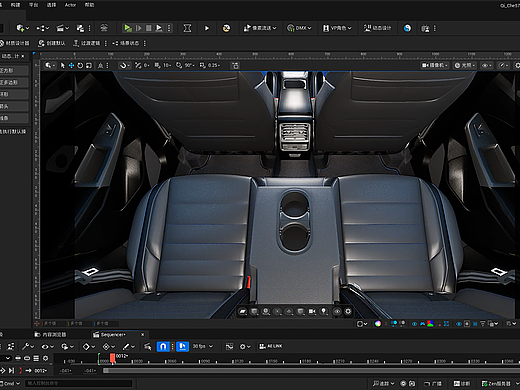Switch to the Sequencer tab
520x390 pixels.
click(110, 334)
